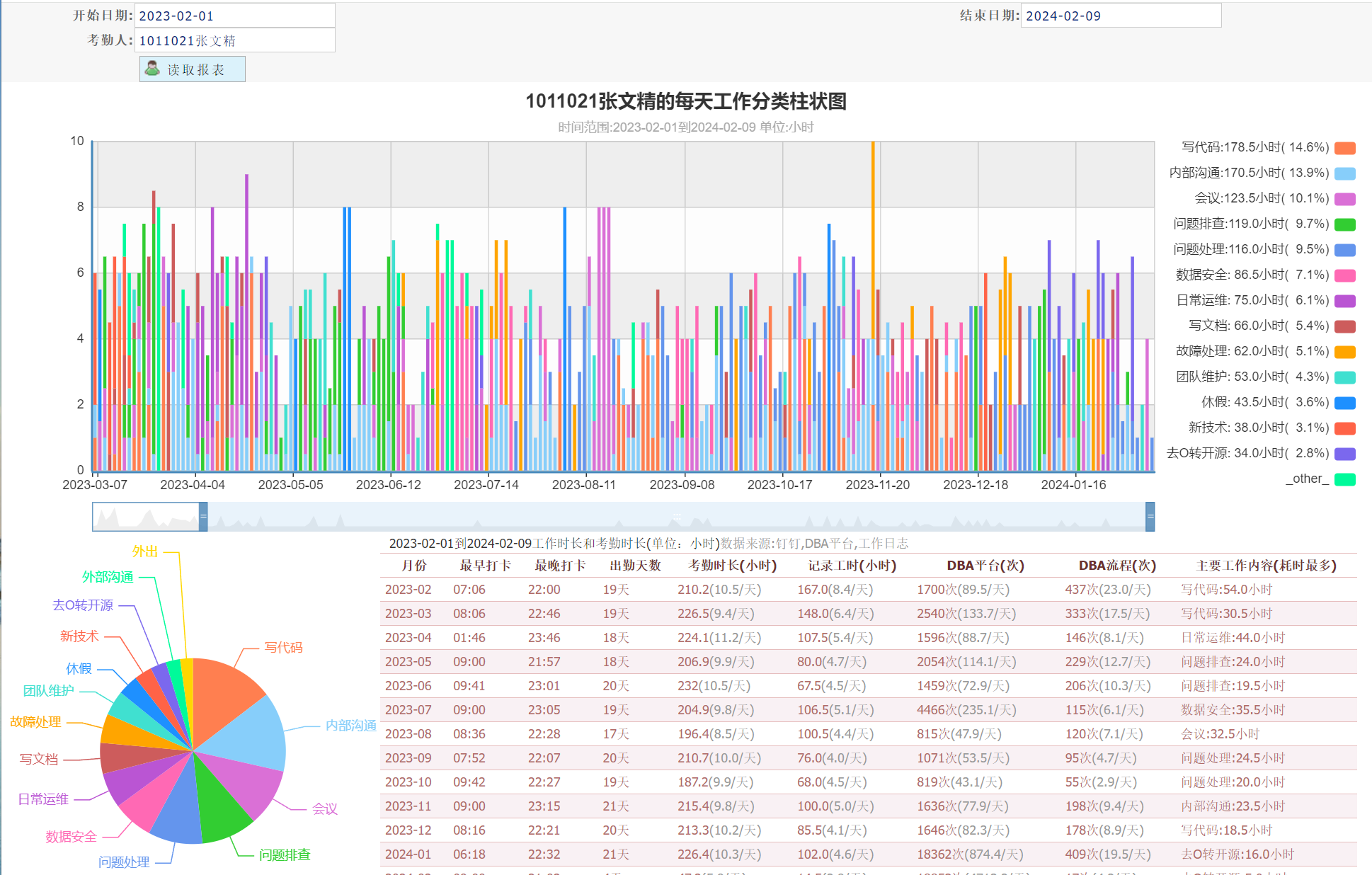The height and width of the screenshot is (875, 1372).
Task: Click 去O转开源 purple legend icon
Action: point(1344,454)
